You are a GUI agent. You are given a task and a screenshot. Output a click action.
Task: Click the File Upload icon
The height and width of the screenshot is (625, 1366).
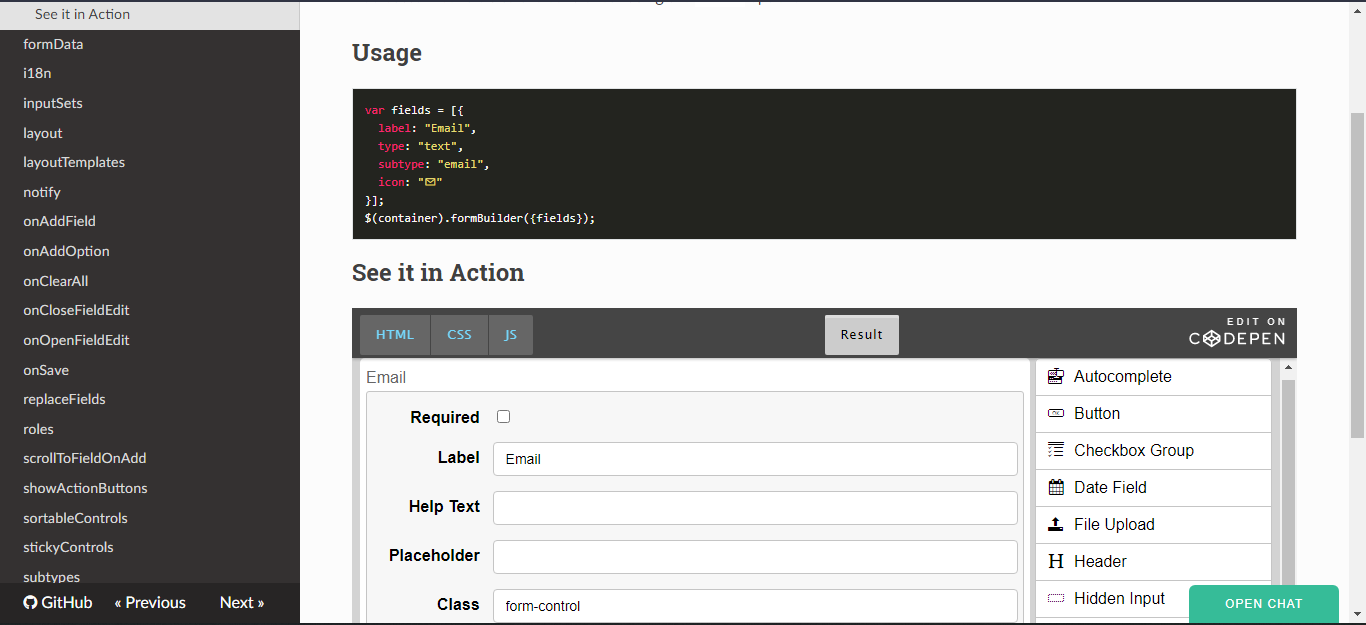1055,524
